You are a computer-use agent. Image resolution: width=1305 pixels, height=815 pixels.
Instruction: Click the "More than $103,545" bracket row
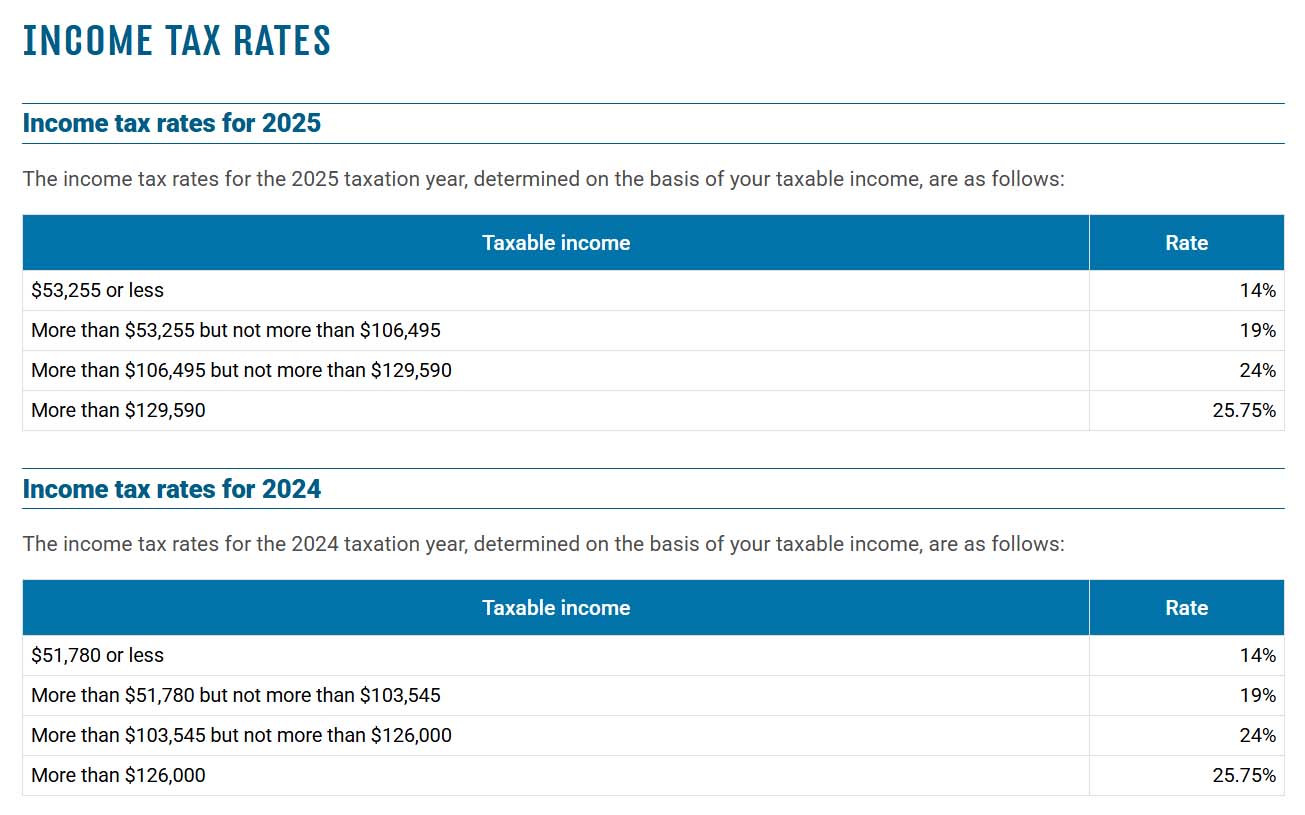241,735
